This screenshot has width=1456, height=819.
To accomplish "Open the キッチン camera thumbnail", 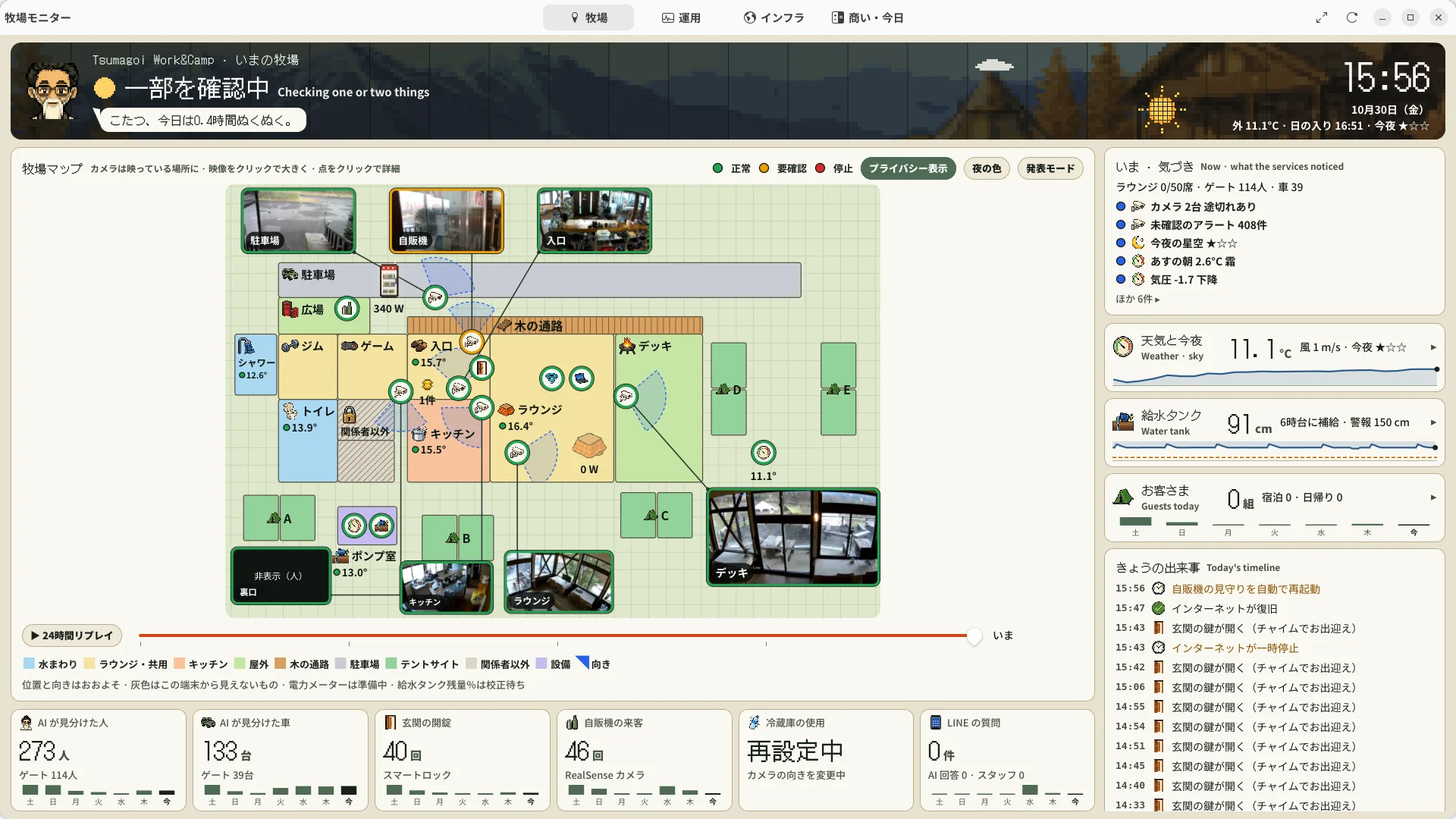I will [447, 587].
